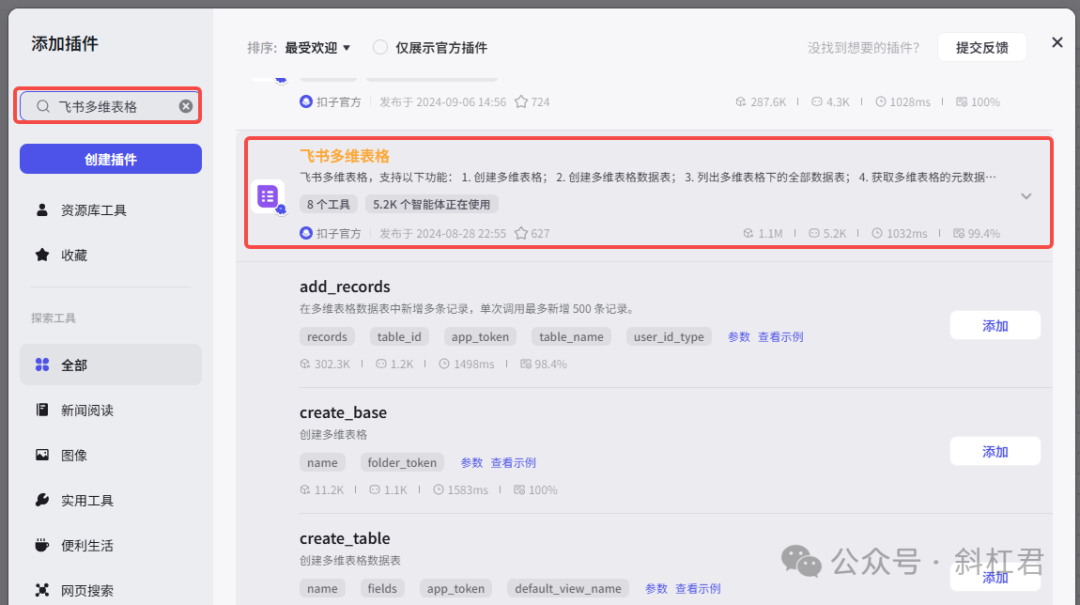This screenshot has height=605, width=1080.
Task: Click the user_id_type parameter tag
Action: (669, 336)
